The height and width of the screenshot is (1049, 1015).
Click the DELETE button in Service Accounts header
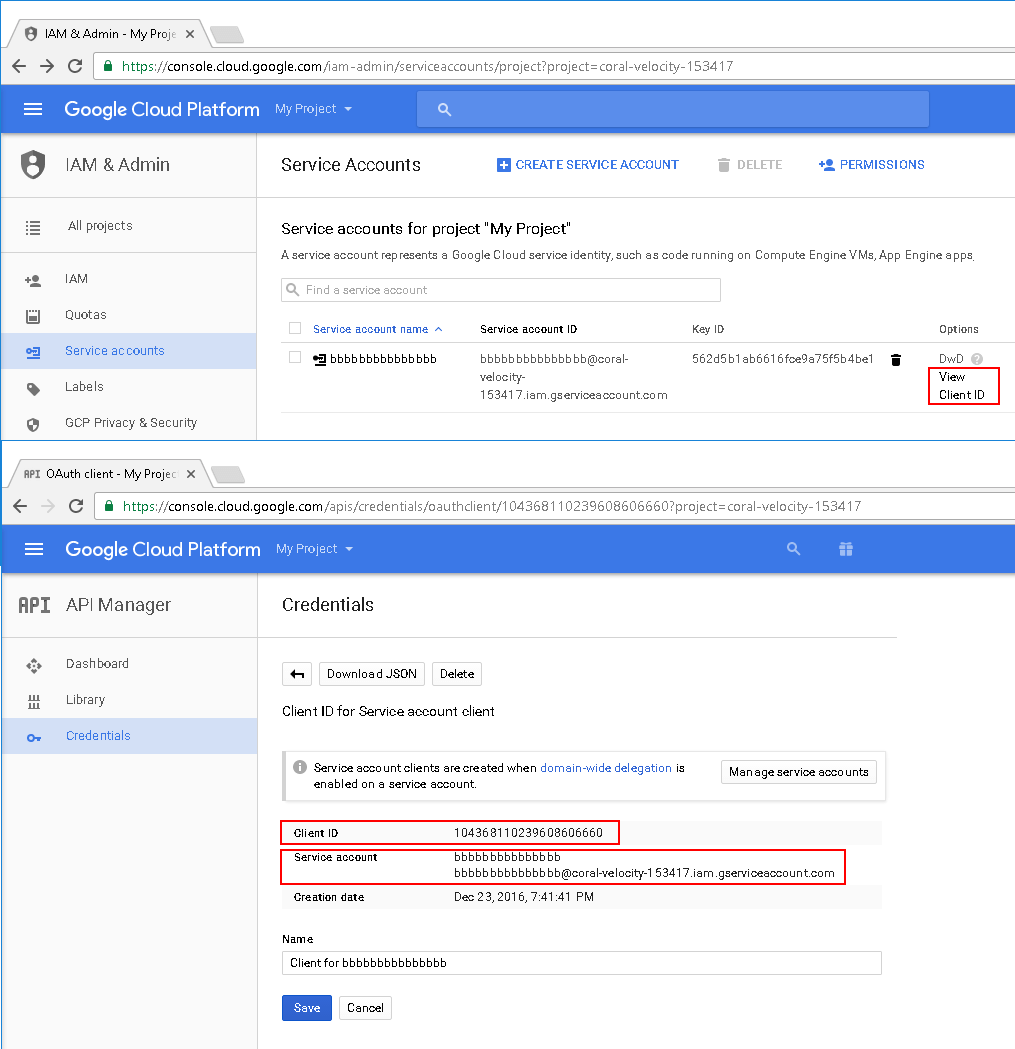pos(750,165)
